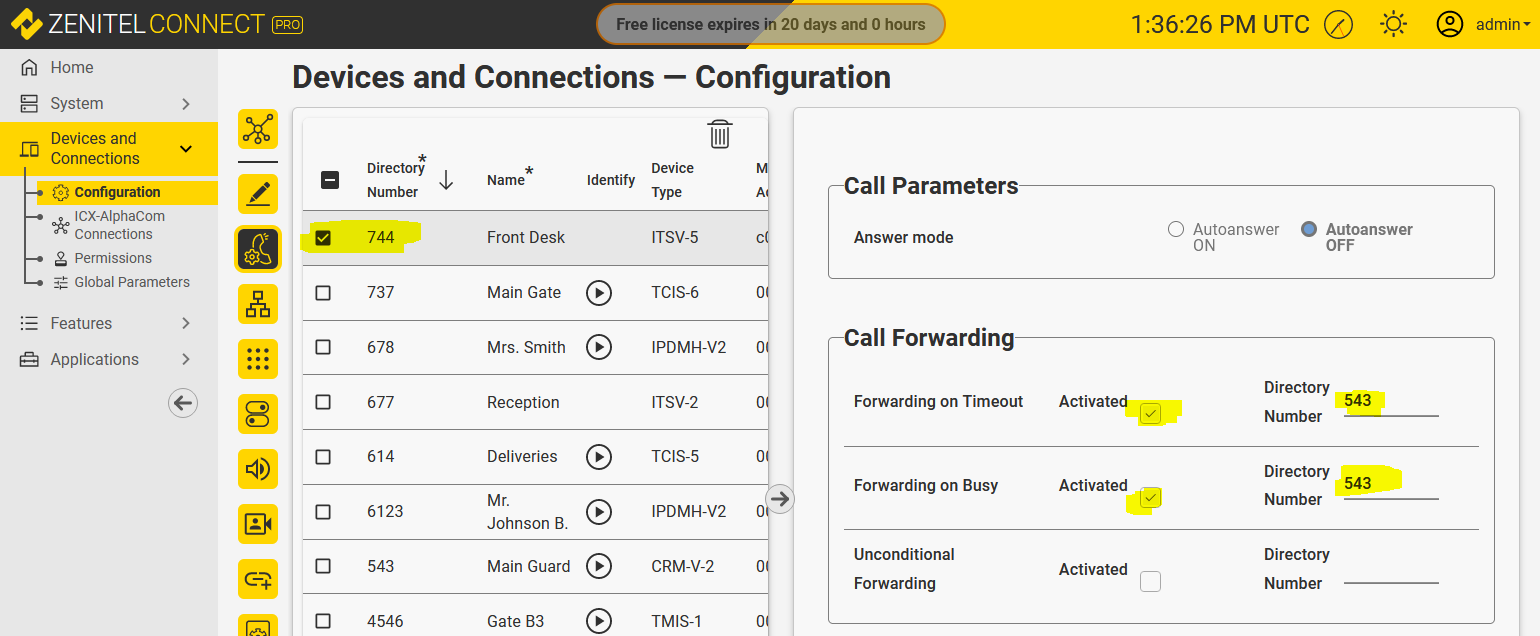This screenshot has height=636, width=1540.
Task: Click the network topology icon in toolbar
Action: (258, 130)
